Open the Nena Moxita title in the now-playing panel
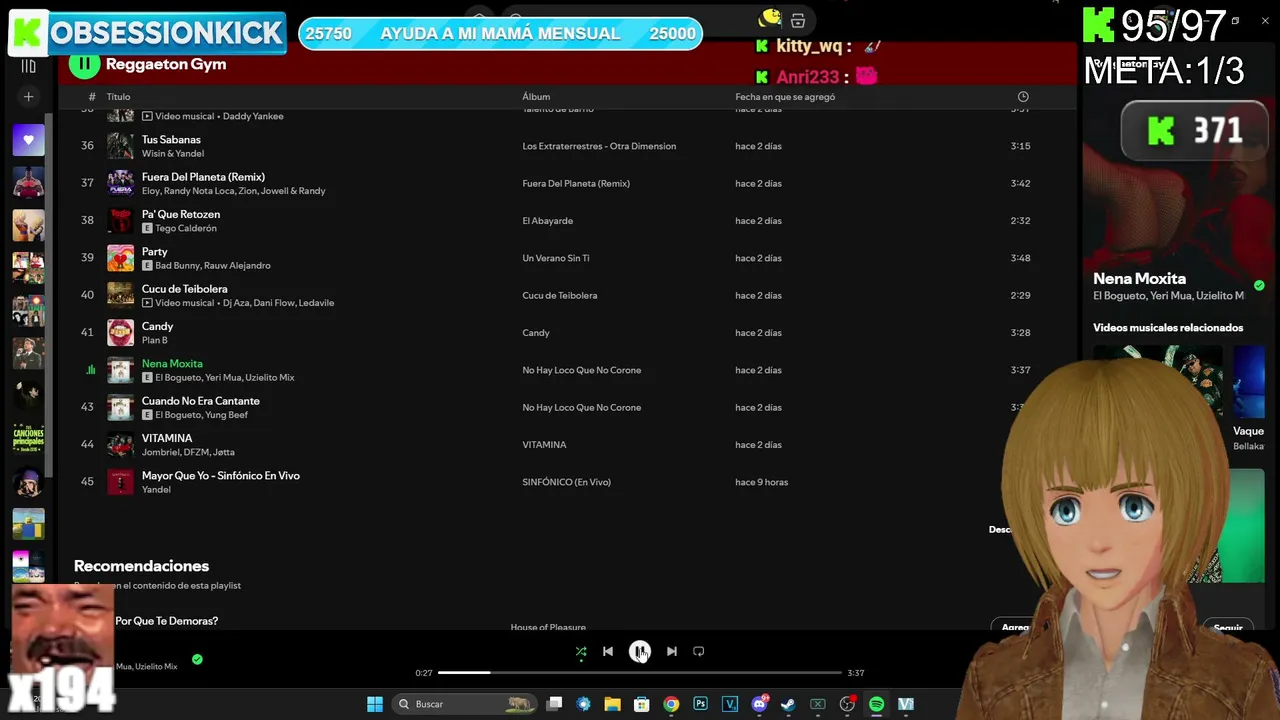 tap(1139, 279)
